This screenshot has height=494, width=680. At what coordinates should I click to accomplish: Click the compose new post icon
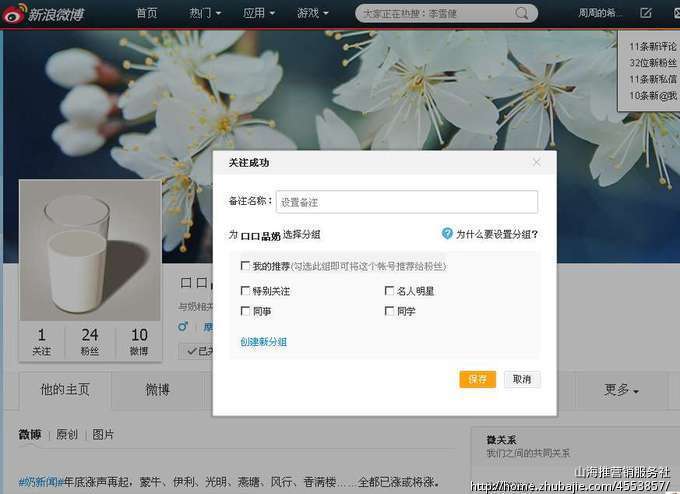[x=646, y=13]
